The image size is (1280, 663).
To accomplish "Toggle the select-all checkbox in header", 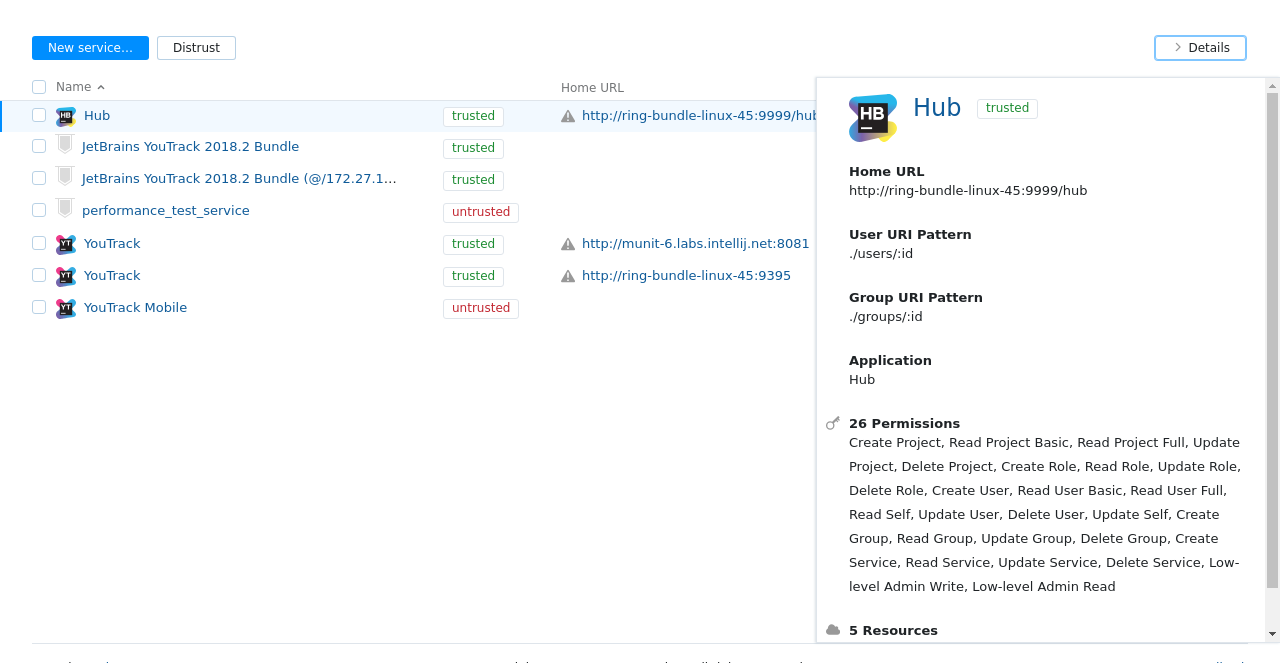I will pos(39,87).
